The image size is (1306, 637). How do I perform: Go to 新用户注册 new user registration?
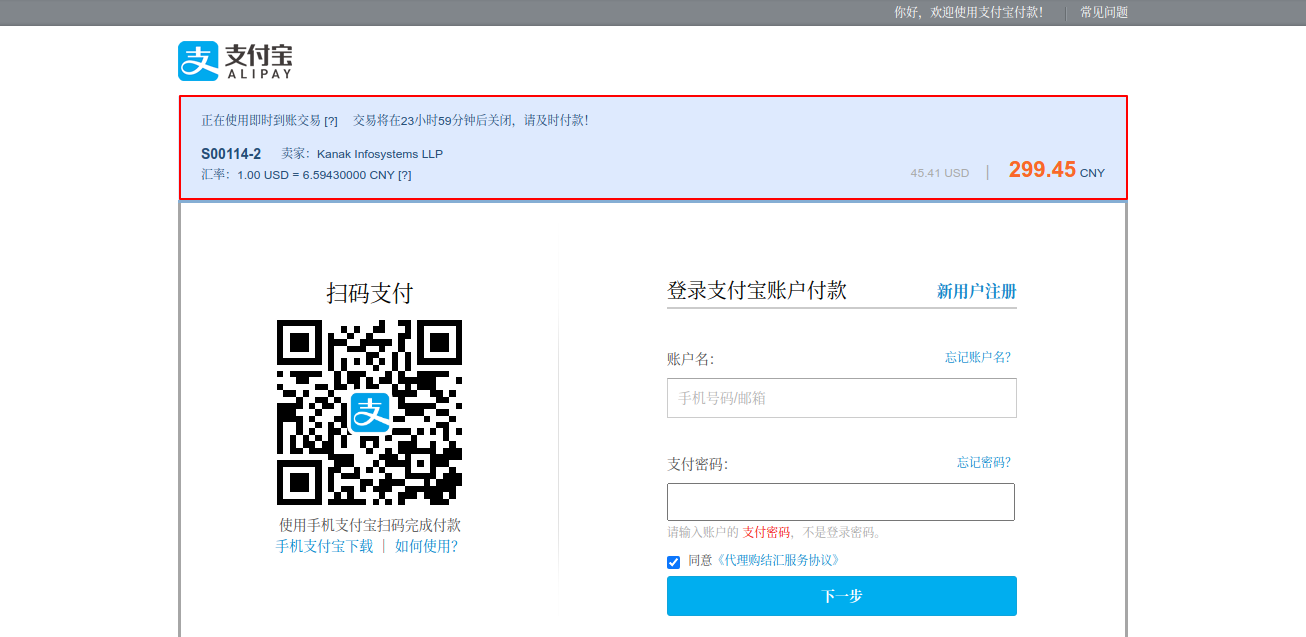976,291
